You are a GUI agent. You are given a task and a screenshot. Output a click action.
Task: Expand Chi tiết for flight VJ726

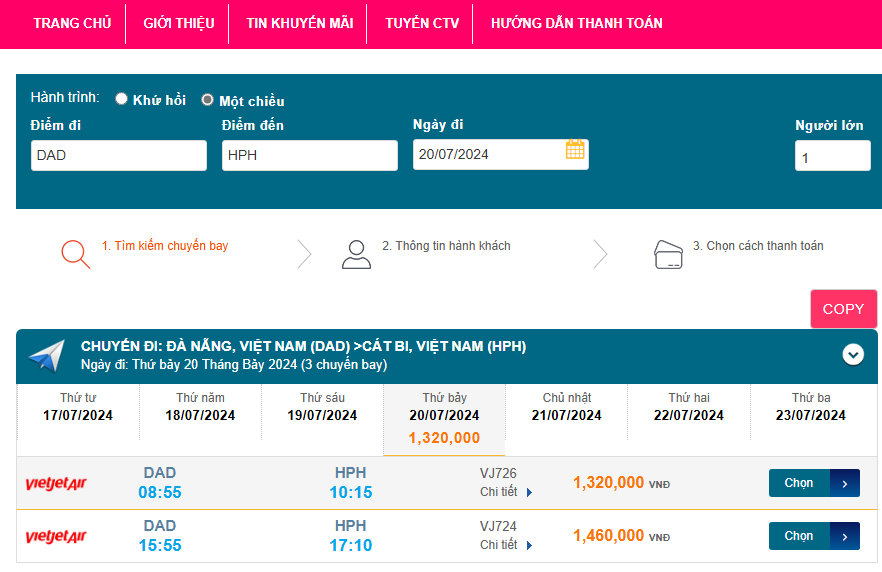(506, 492)
